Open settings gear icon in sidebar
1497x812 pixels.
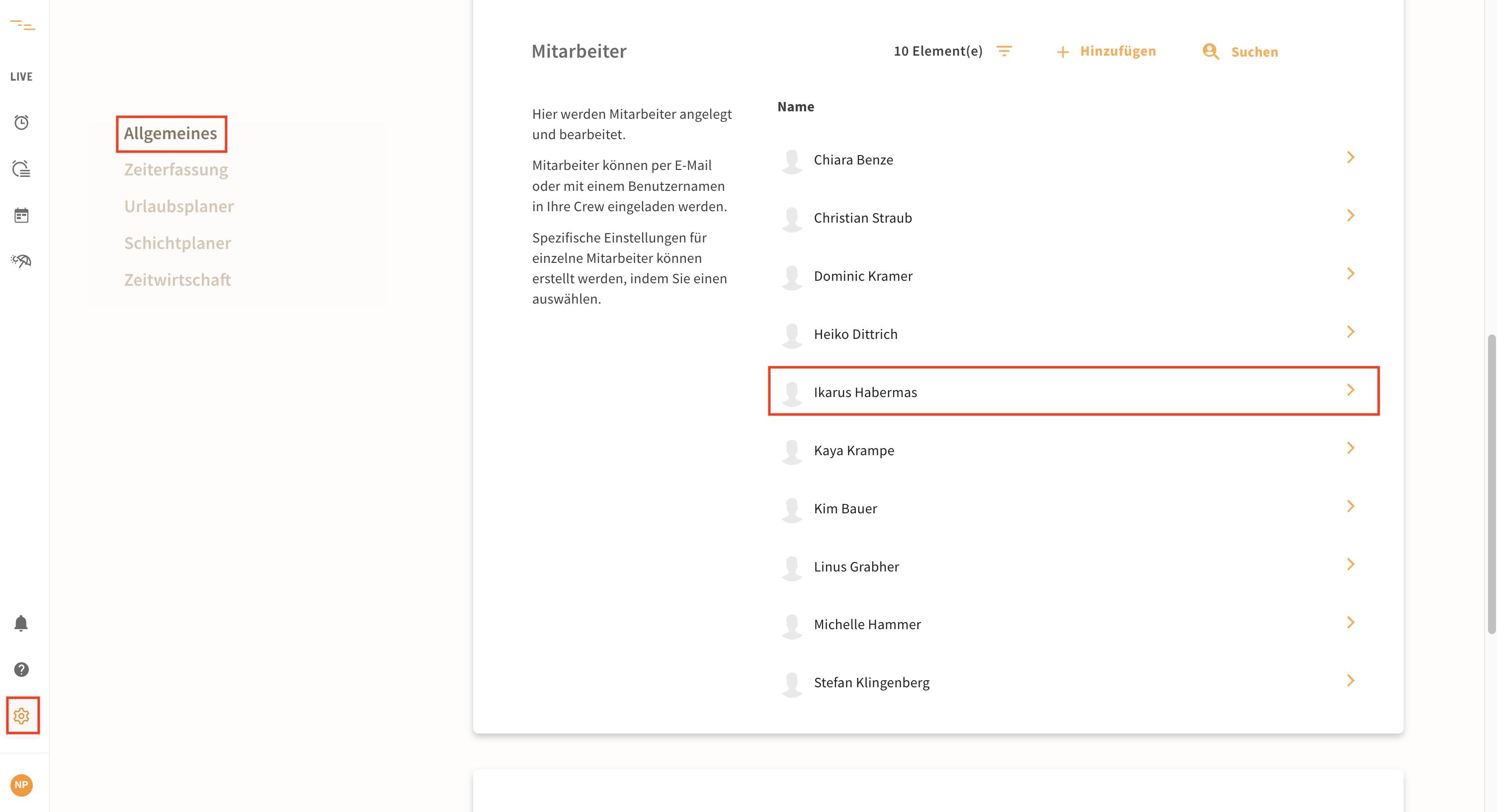click(21, 716)
